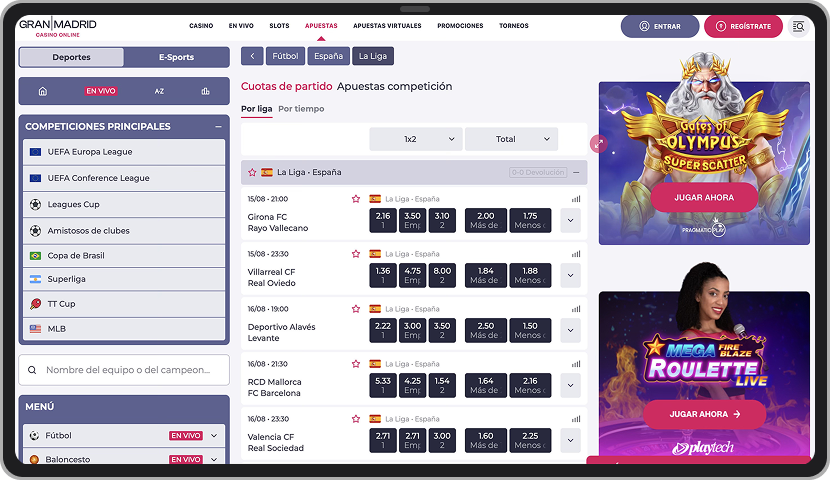Click Jugar Ahora on Mega Fire Blaze Roulette
The image size is (830, 480).
coord(705,414)
